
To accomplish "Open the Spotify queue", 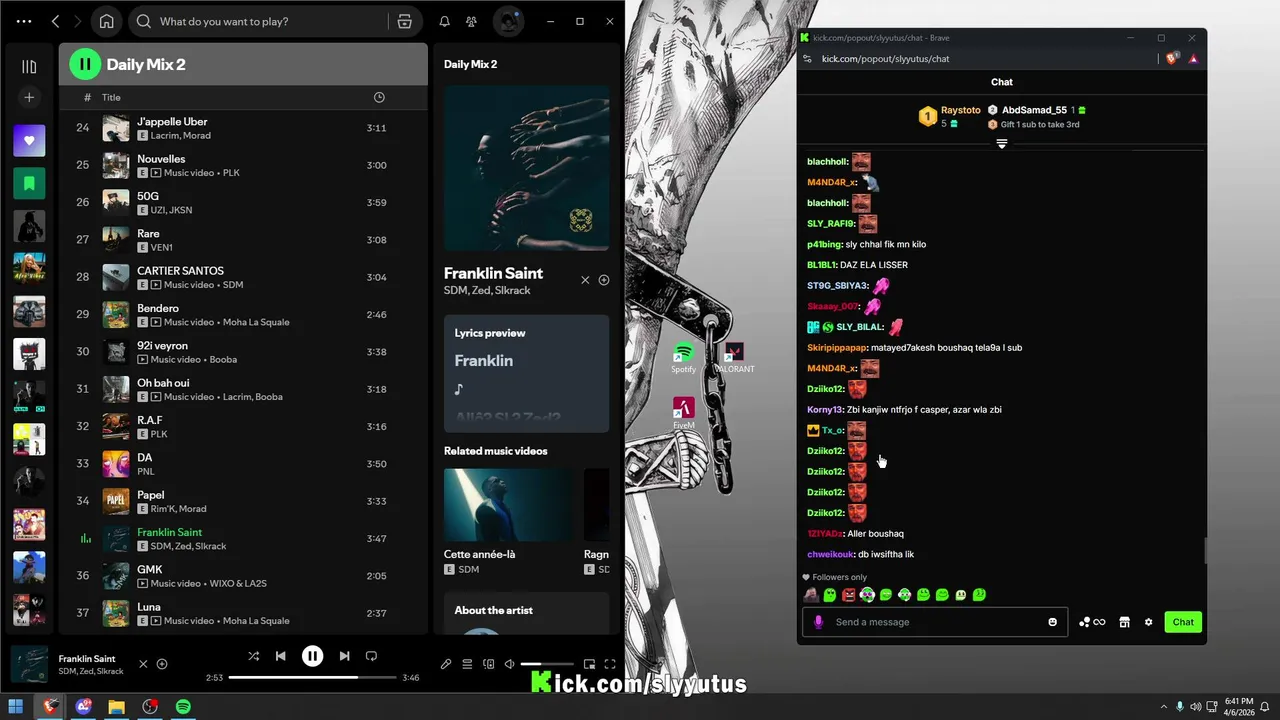I will click(x=467, y=664).
